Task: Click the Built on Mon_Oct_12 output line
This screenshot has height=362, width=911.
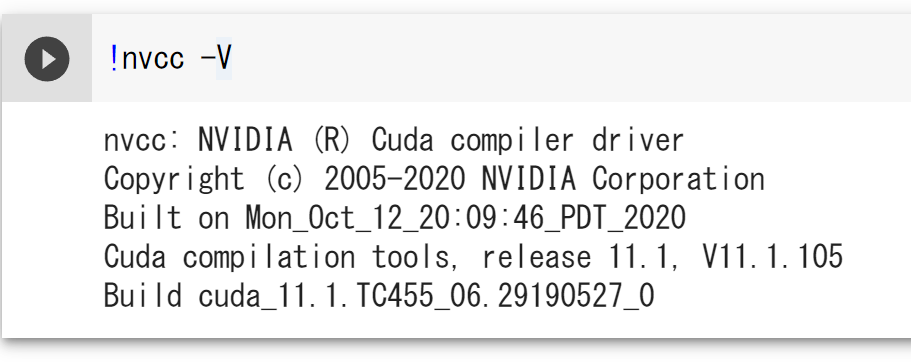Action: (395, 218)
